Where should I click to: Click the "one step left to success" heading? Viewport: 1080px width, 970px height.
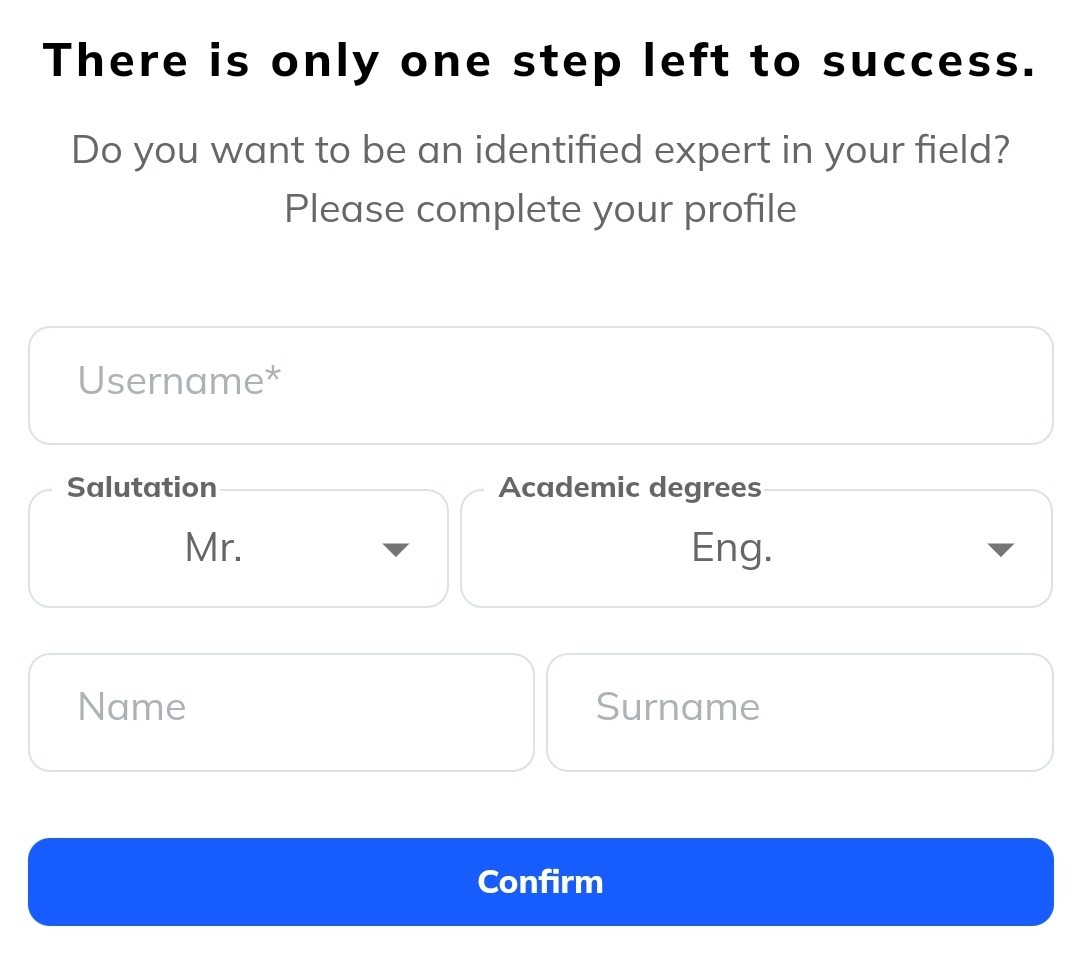coord(540,62)
